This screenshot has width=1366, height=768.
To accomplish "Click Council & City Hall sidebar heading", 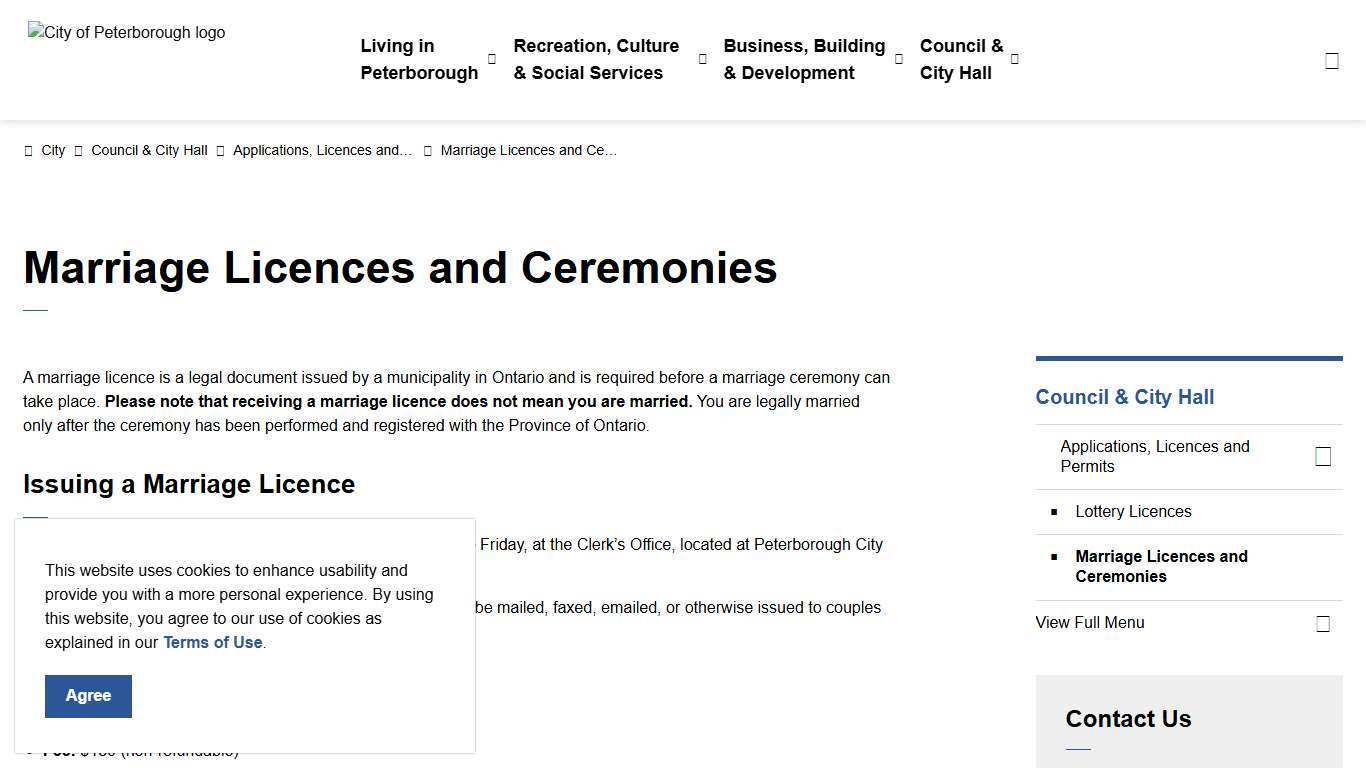I will click(1124, 397).
